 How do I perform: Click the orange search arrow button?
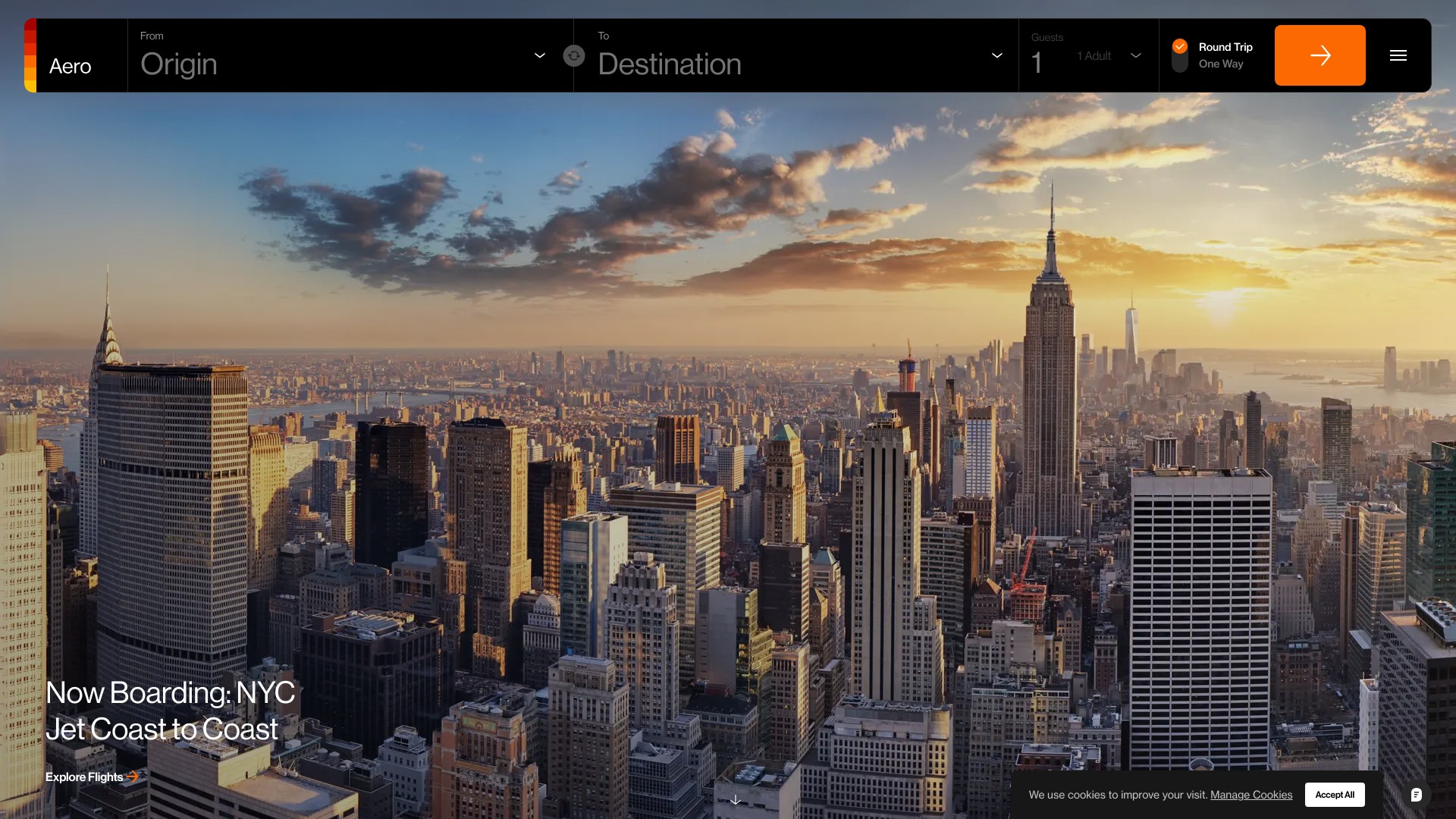point(1319,55)
